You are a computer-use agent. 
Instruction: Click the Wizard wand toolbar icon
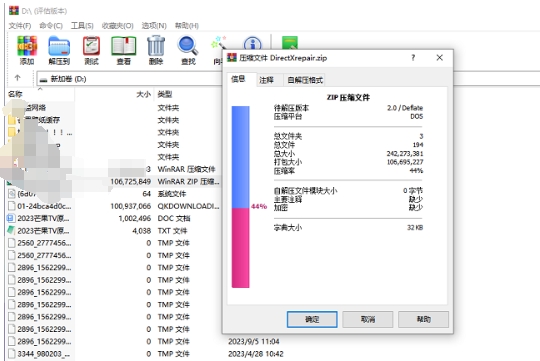[x=218, y=43]
